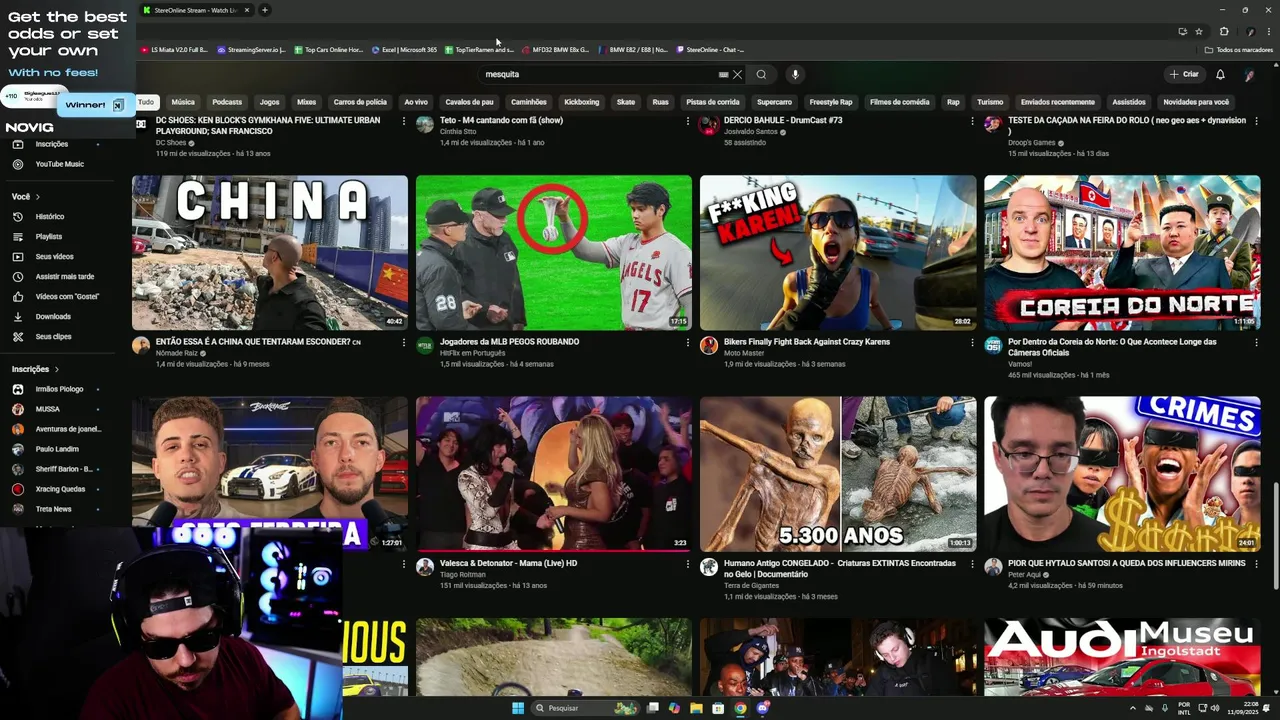This screenshot has width=1280, height=720.
Task: Open Paulo Landim subscription channel
Action: pos(57,449)
